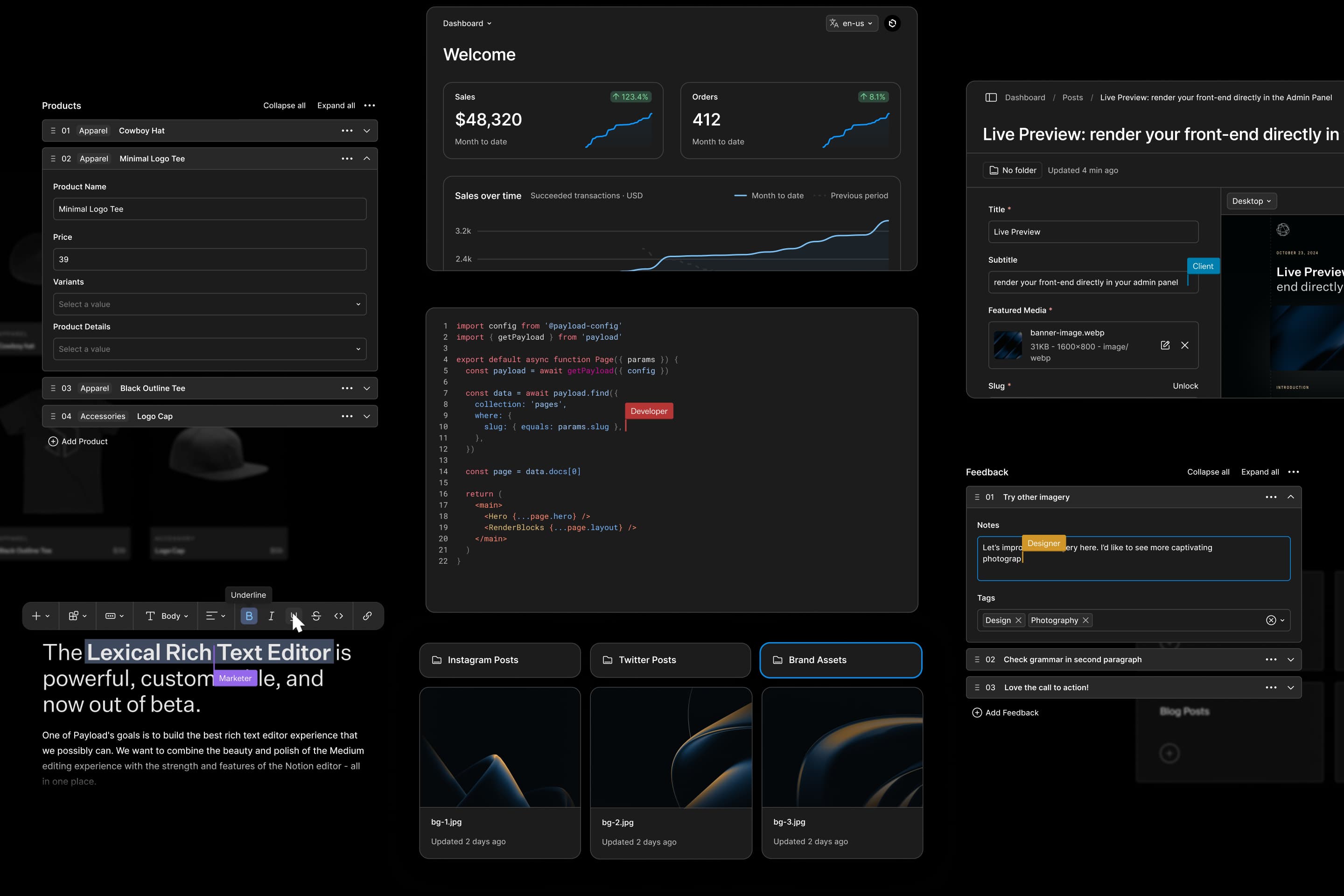Click the No folder button
The height and width of the screenshot is (896, 1344).
pos(1012,170)
